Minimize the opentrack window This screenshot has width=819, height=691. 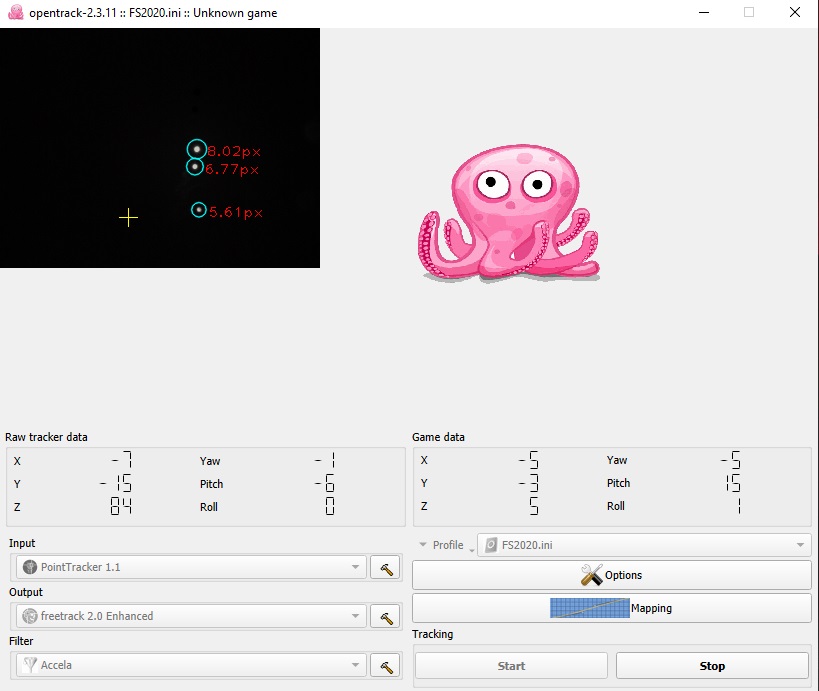[704, 13]
